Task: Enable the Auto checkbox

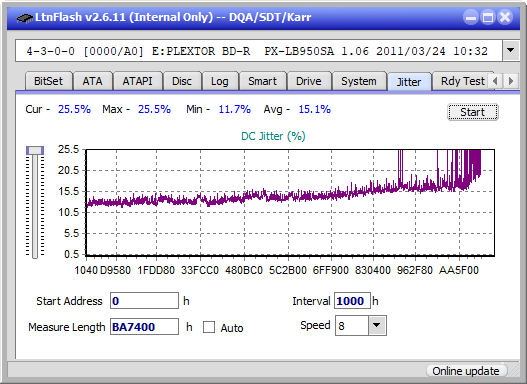Action: (x=209, y=327)
